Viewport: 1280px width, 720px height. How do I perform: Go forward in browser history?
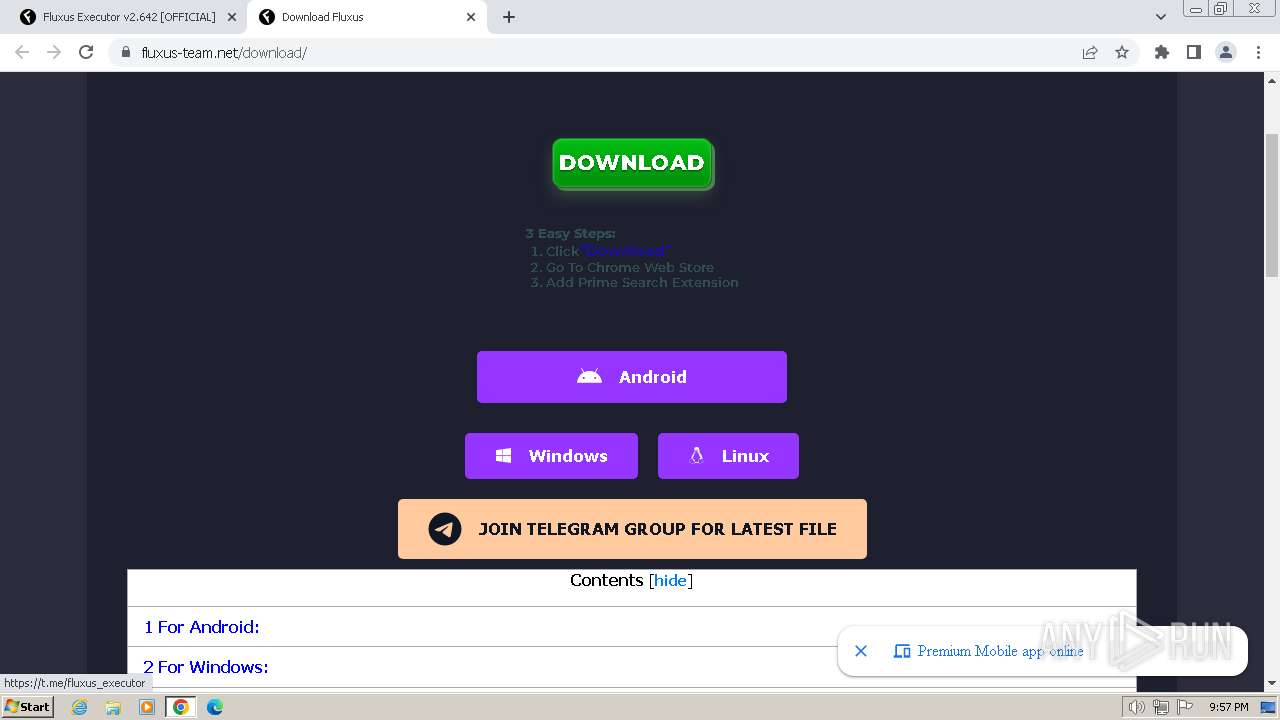(54, 52)
